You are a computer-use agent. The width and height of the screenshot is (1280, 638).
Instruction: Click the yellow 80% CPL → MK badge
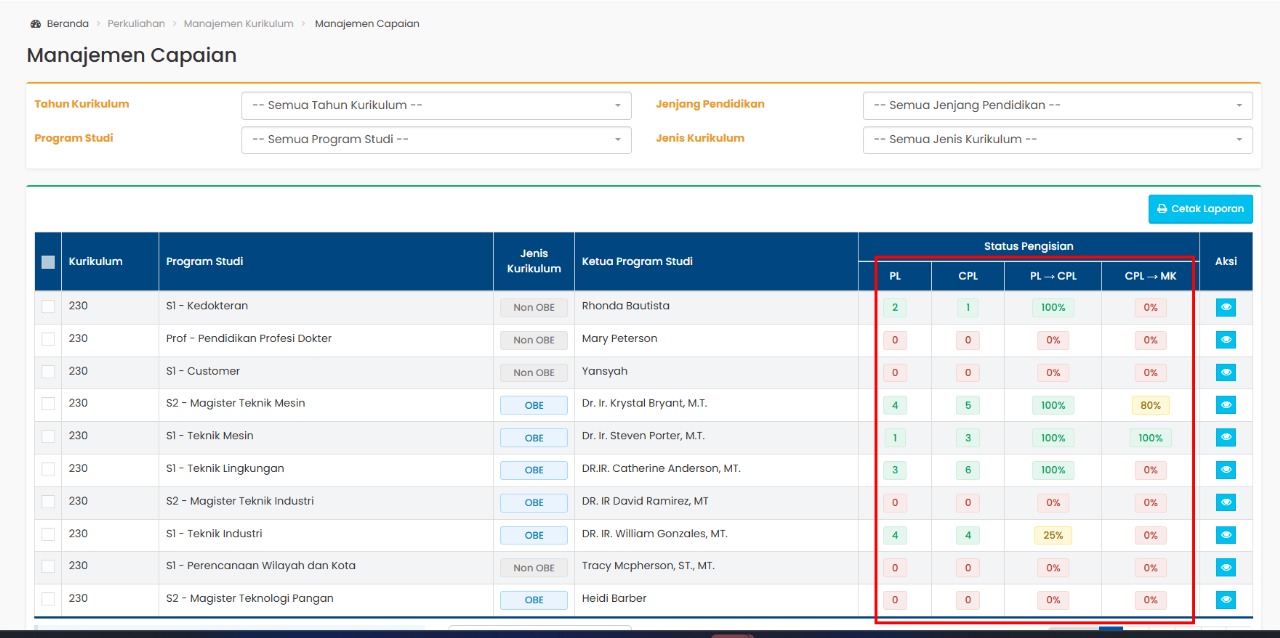pyautogui.click(x=1150, y=405)
